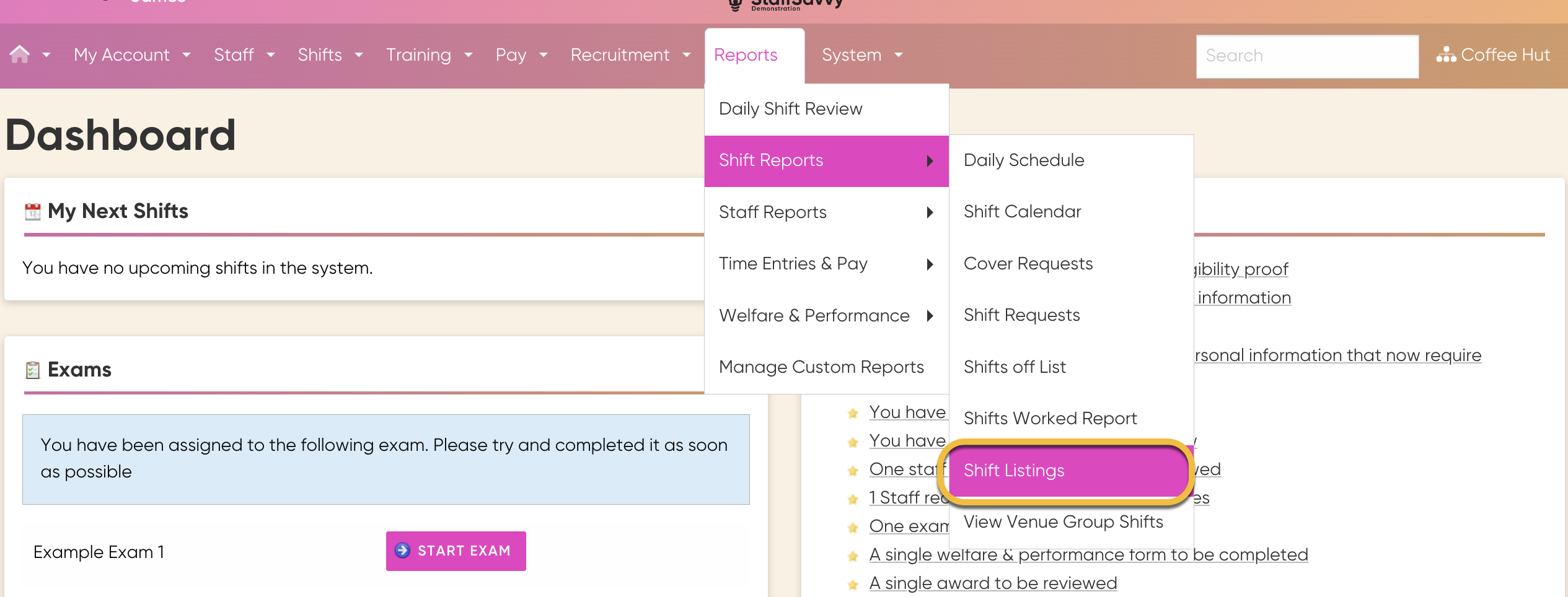Open Shifts Worked Report

[x=1071, y=419]
